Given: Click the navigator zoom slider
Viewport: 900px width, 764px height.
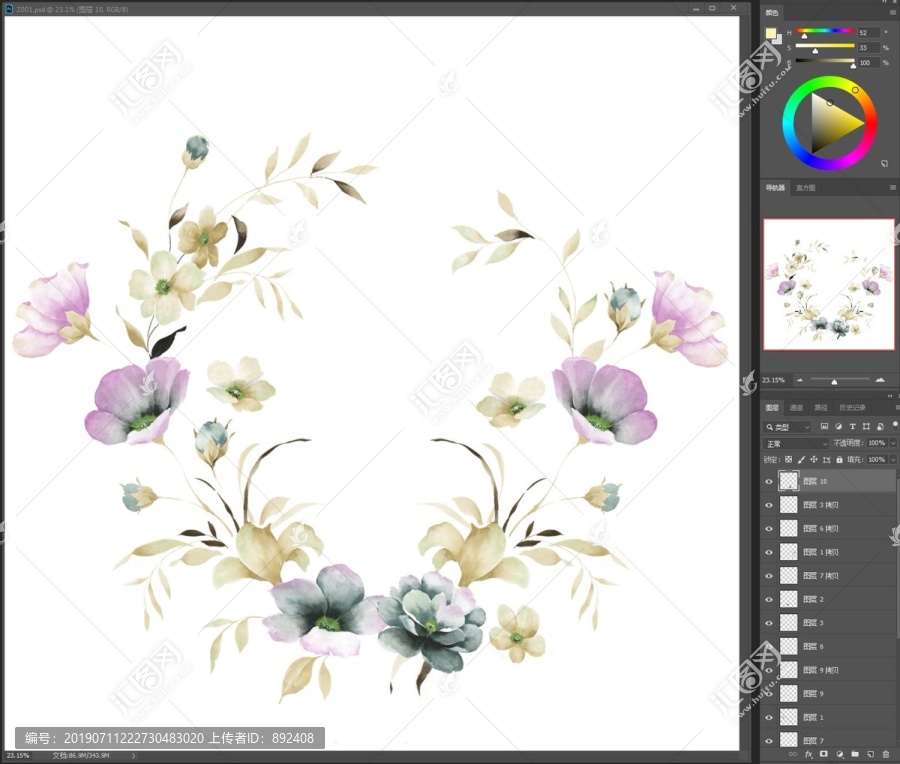Looking at the screenshot, I should [x=839, y=380].
